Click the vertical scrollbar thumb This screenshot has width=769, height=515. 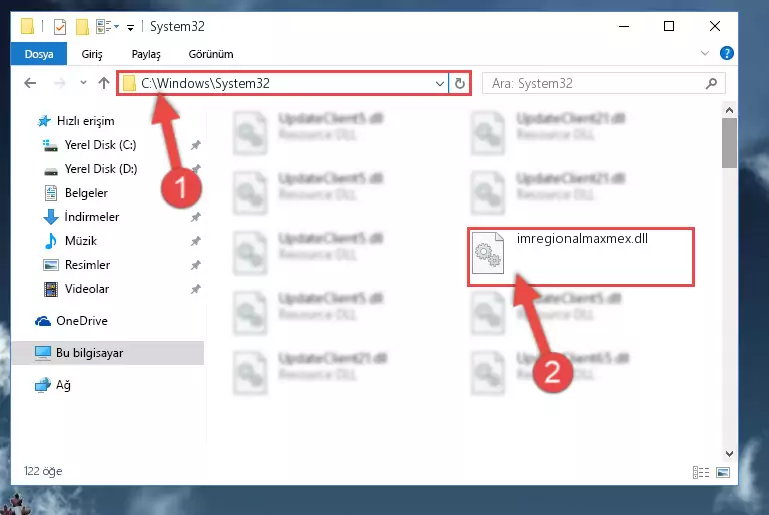tap(729, 143)
